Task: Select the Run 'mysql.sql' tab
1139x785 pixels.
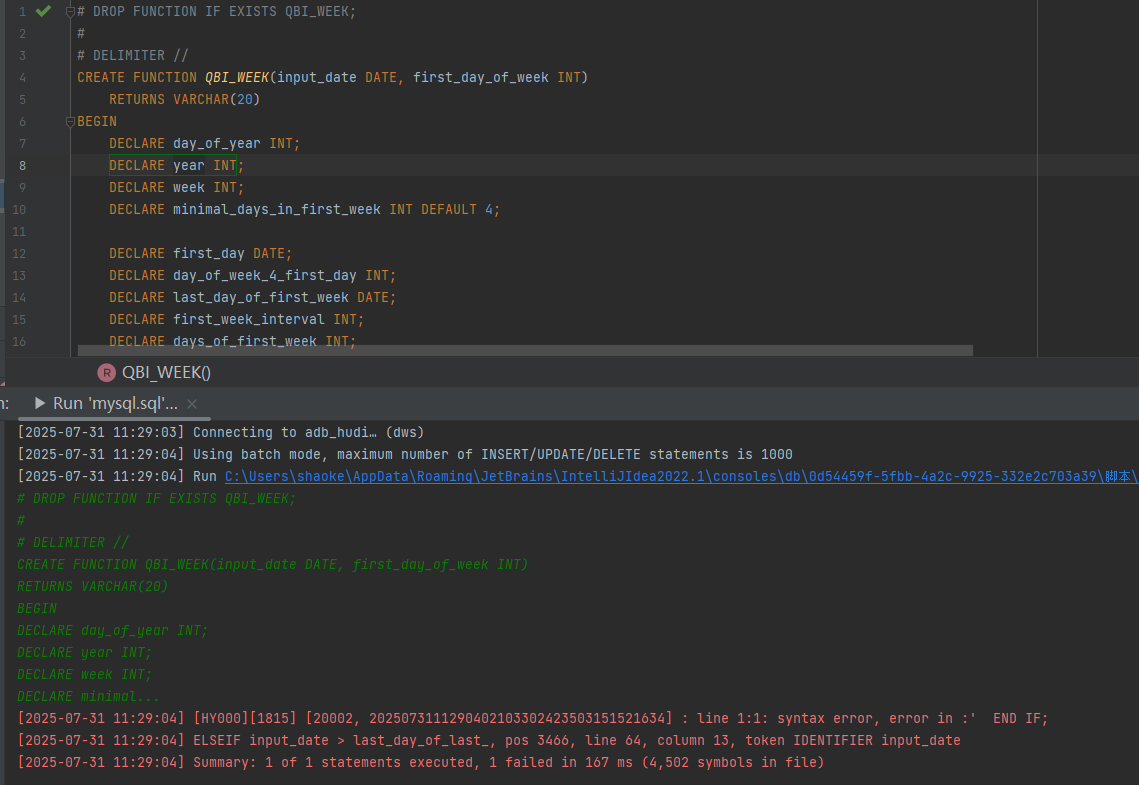Action: coord(115,404)
